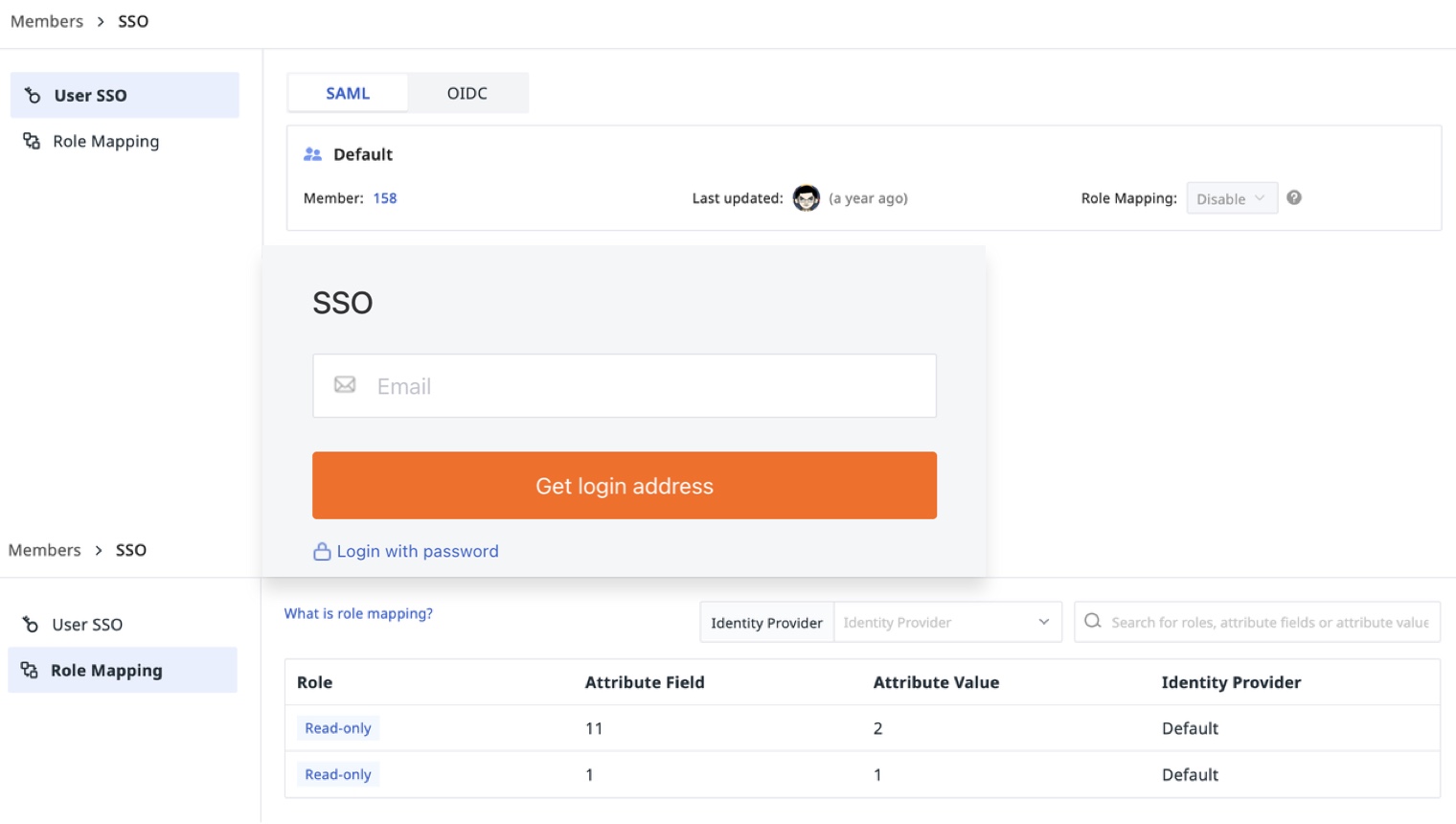Click Default provider in the 11 row
Viewport: 1456px width, 824px height.
(x=1190, y=728)
